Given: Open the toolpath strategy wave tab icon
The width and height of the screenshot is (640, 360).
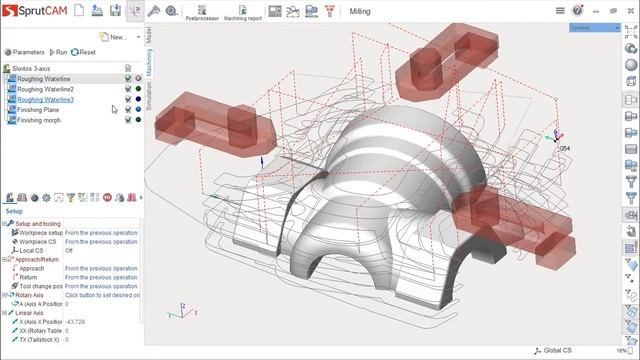Looking at the screenshot, I should click(x=59, y=198).
